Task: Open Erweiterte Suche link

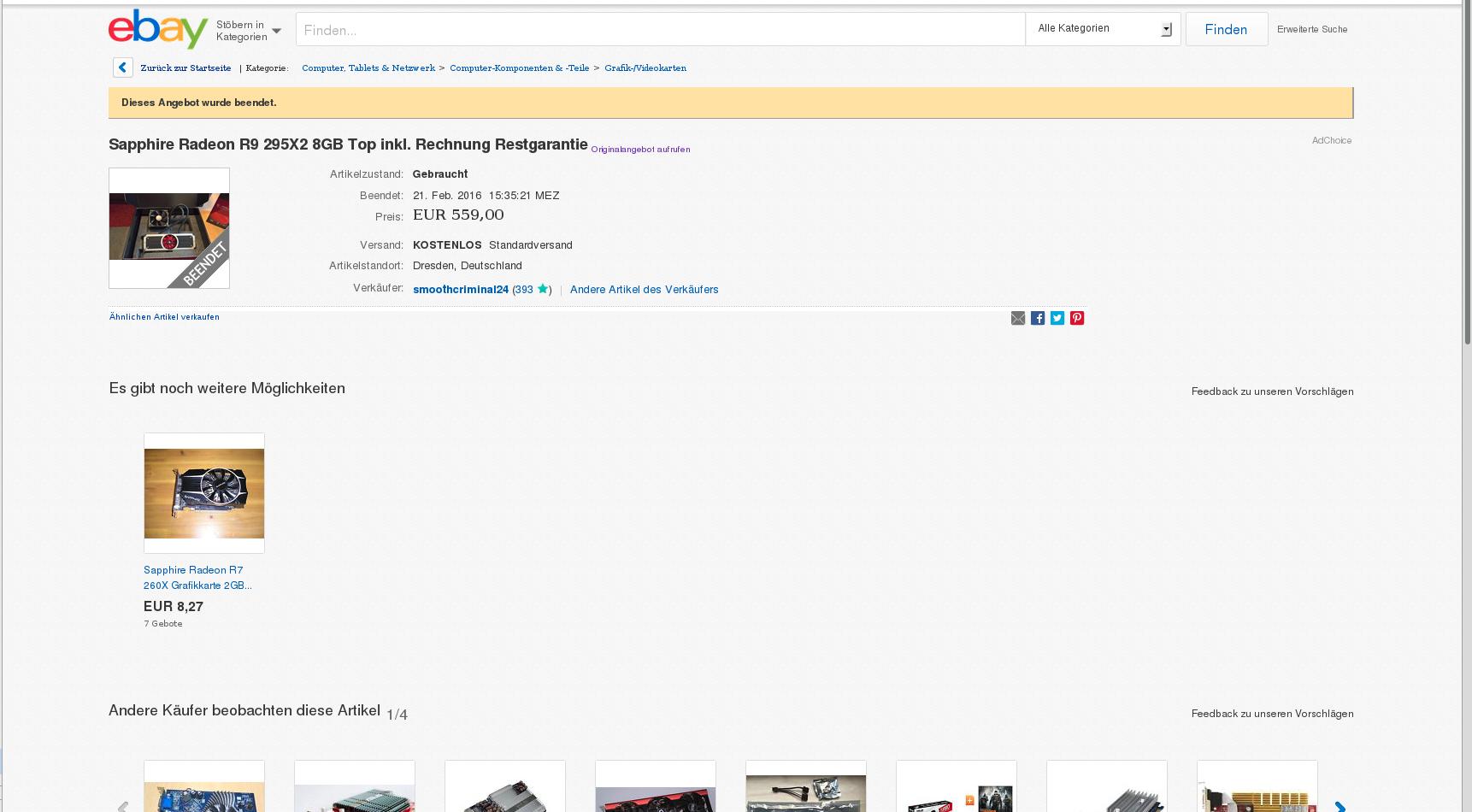Action: (1312, 29)
